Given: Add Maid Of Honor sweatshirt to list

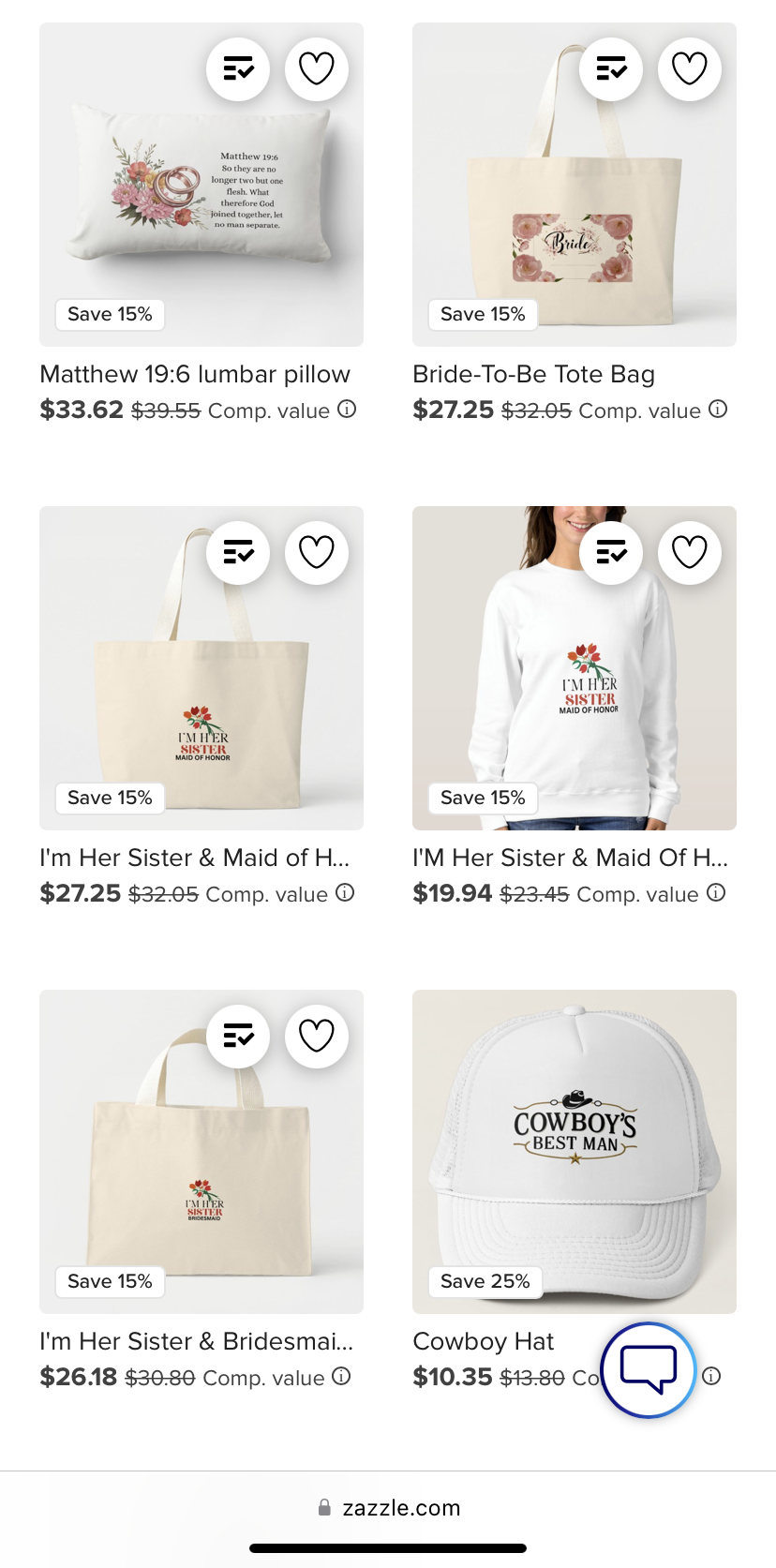Looking at the screenshot, I should (x=611, y=552).
